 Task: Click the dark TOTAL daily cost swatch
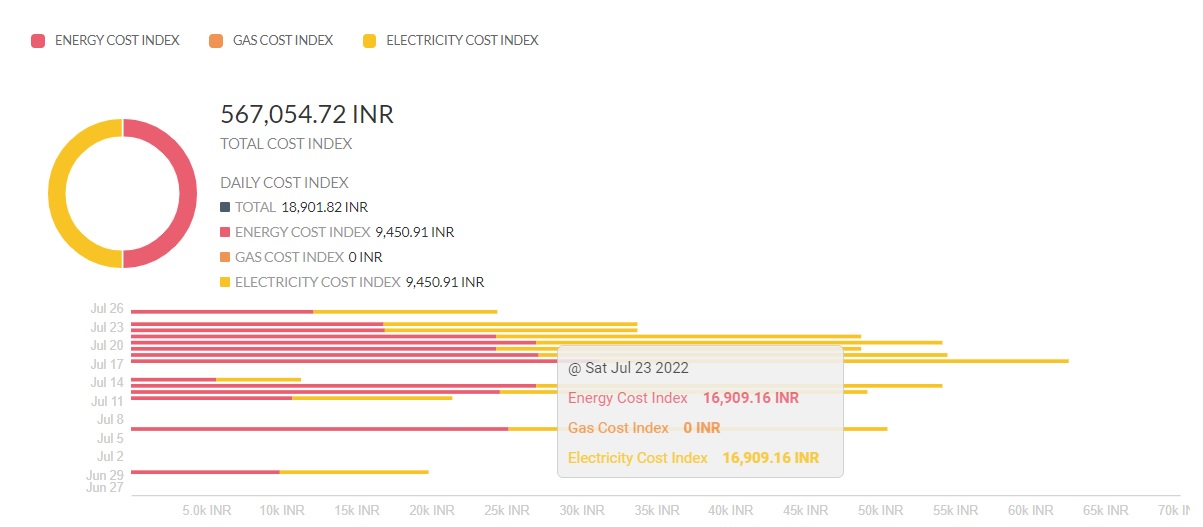click(225, 207)
